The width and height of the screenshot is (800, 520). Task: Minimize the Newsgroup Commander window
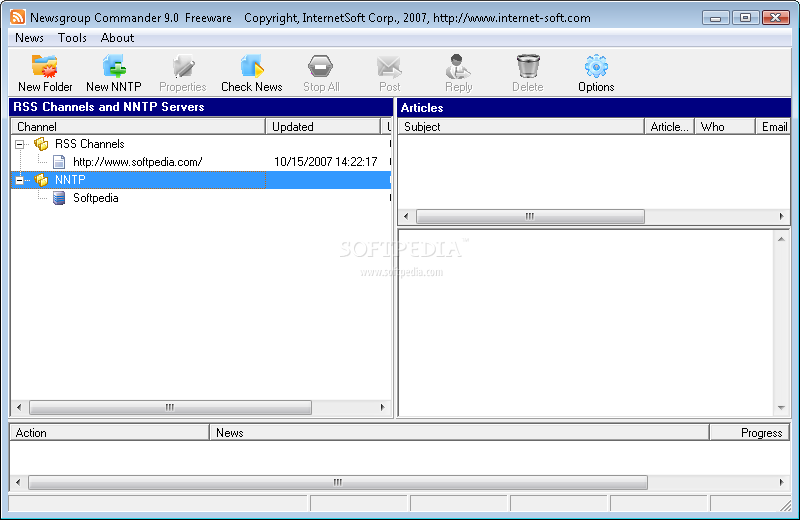pos(715,18)
